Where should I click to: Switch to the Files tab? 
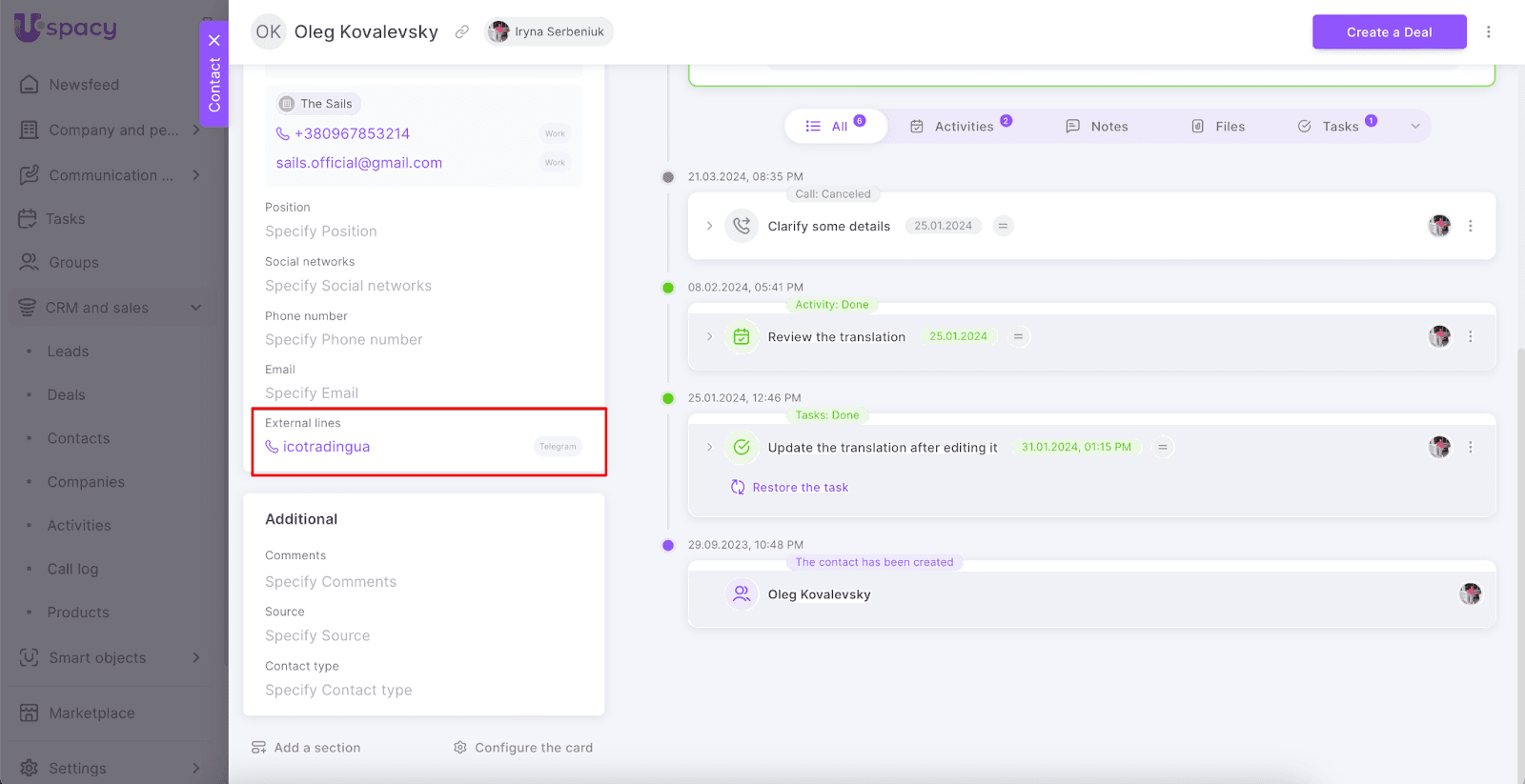(x=1218, y=127)
